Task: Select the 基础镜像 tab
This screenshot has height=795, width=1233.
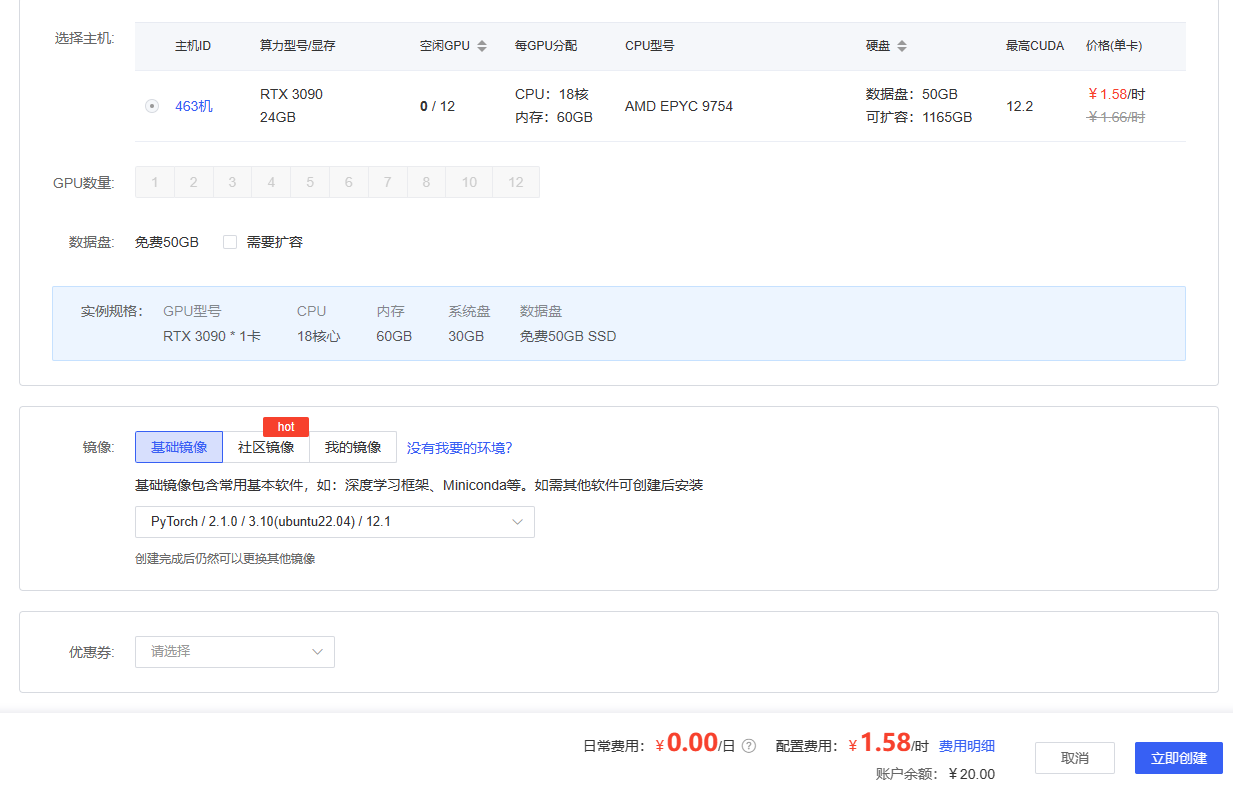Action: point(179,447)
